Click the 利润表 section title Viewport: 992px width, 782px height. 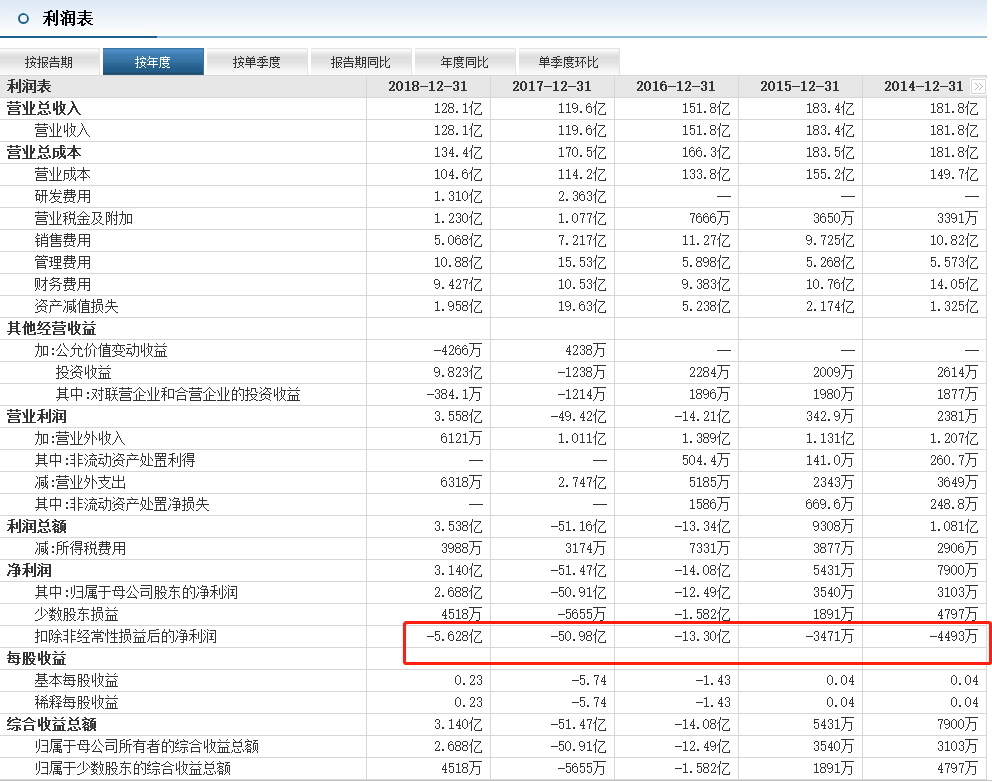click(68, 19)
